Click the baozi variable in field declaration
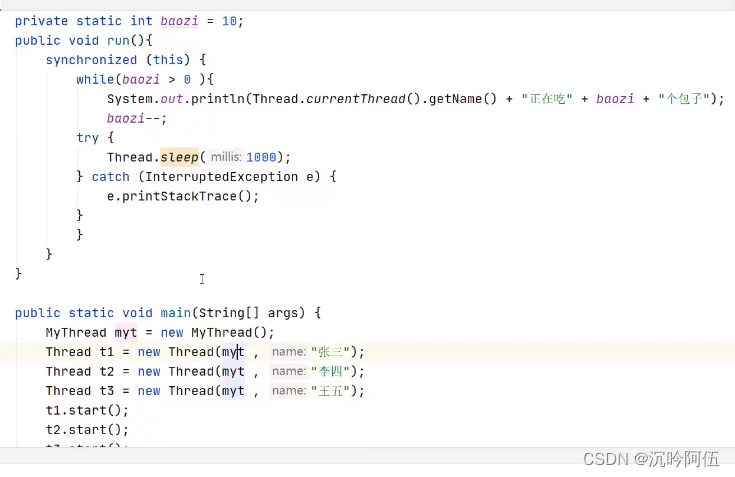Screen dimensions: 735x477 tap(179, 21)
